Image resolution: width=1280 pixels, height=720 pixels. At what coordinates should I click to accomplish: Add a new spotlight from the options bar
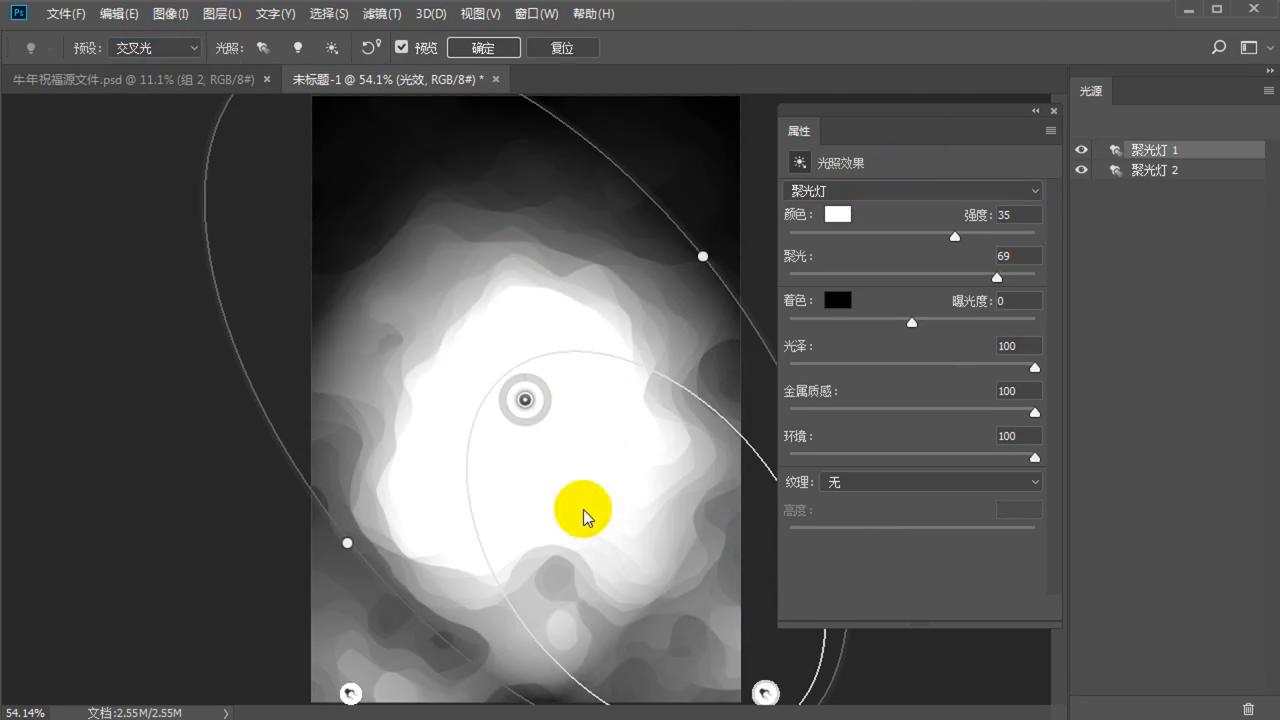(263, 48)
